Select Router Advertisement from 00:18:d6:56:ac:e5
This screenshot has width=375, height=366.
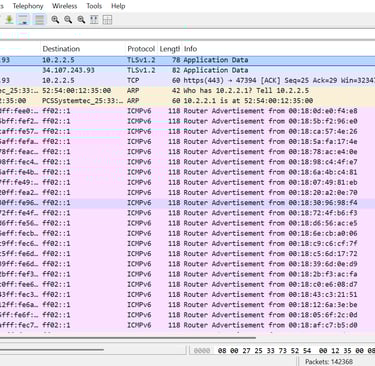point(187,223)
